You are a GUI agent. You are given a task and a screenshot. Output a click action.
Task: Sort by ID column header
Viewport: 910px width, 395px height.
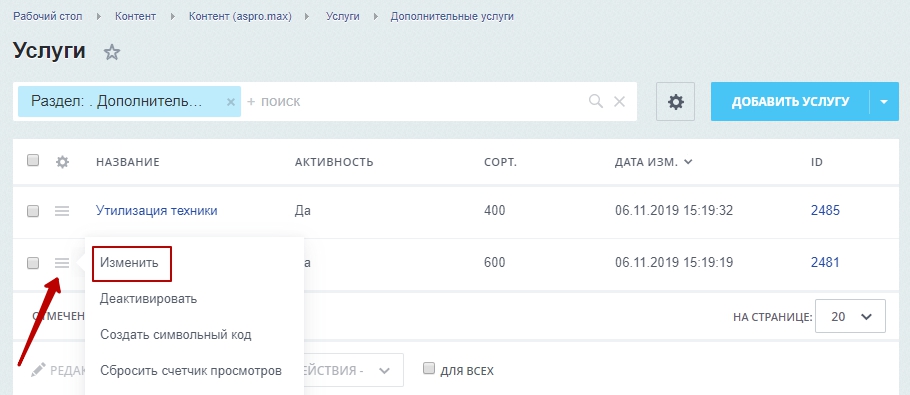click(x=817, y=162)
